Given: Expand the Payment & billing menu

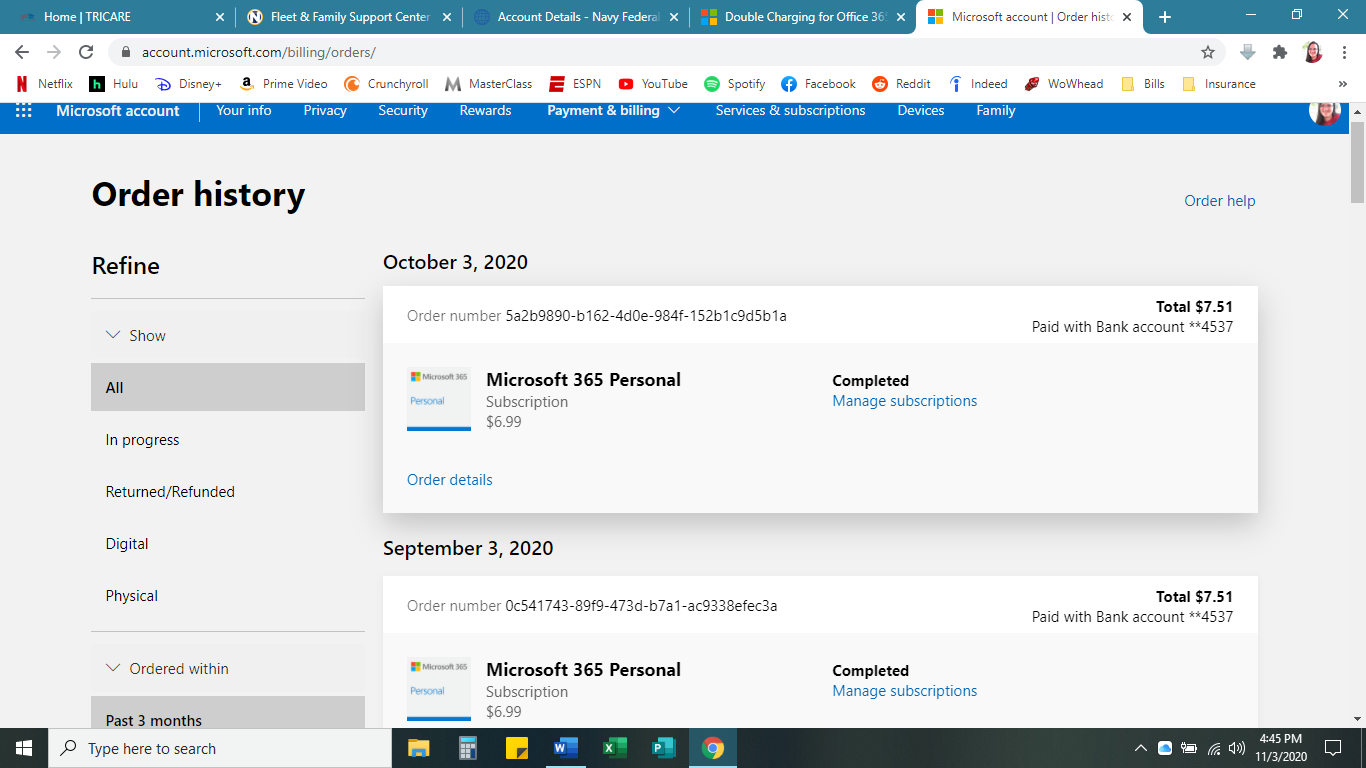Looking at the screenshot, I should click(613, 111).
